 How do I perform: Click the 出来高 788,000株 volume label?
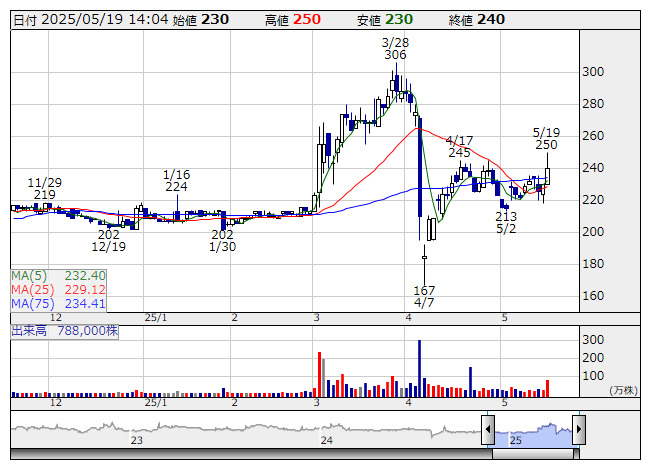point(65,331)
